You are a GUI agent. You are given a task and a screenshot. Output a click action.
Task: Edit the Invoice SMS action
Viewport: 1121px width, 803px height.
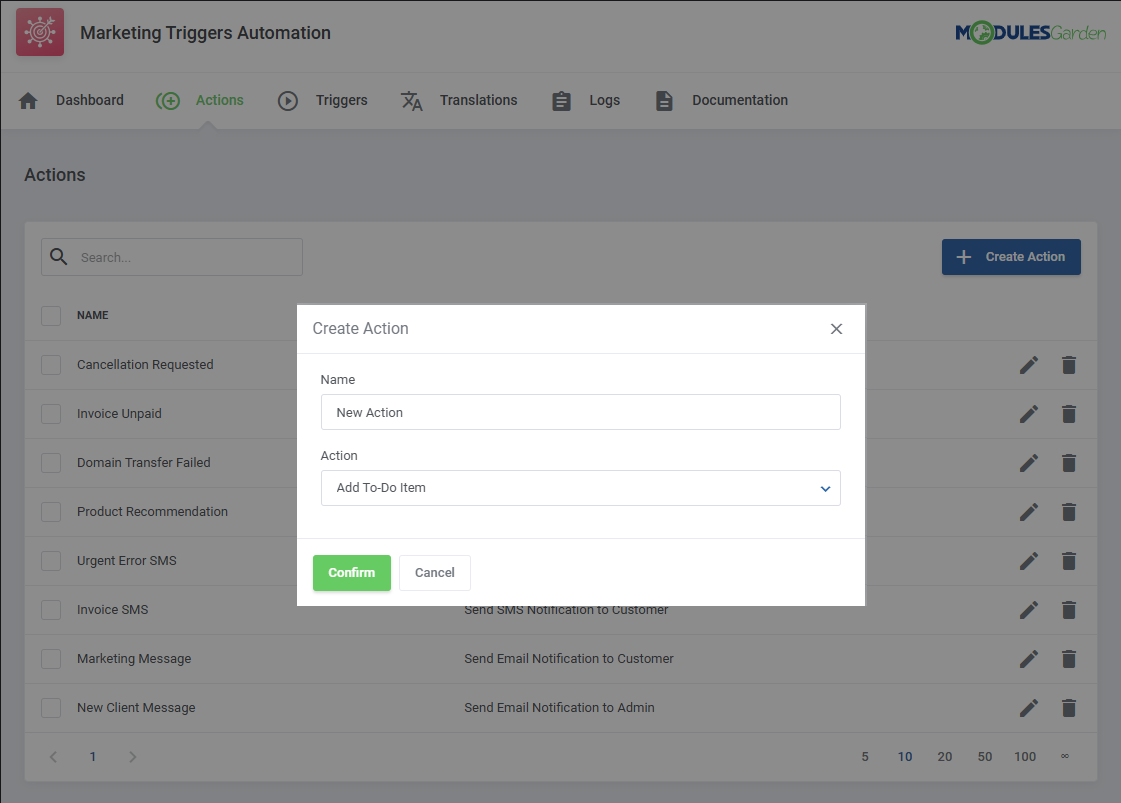click(x=1029, y=610)
